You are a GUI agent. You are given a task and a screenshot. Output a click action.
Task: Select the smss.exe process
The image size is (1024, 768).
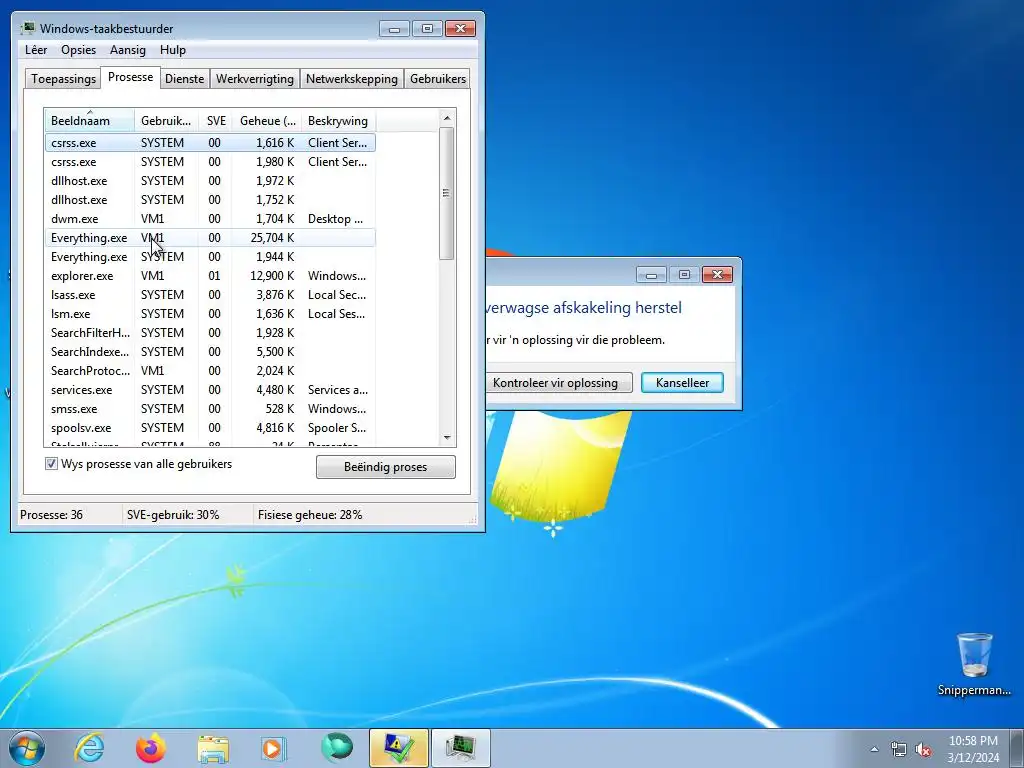(210, 408)
